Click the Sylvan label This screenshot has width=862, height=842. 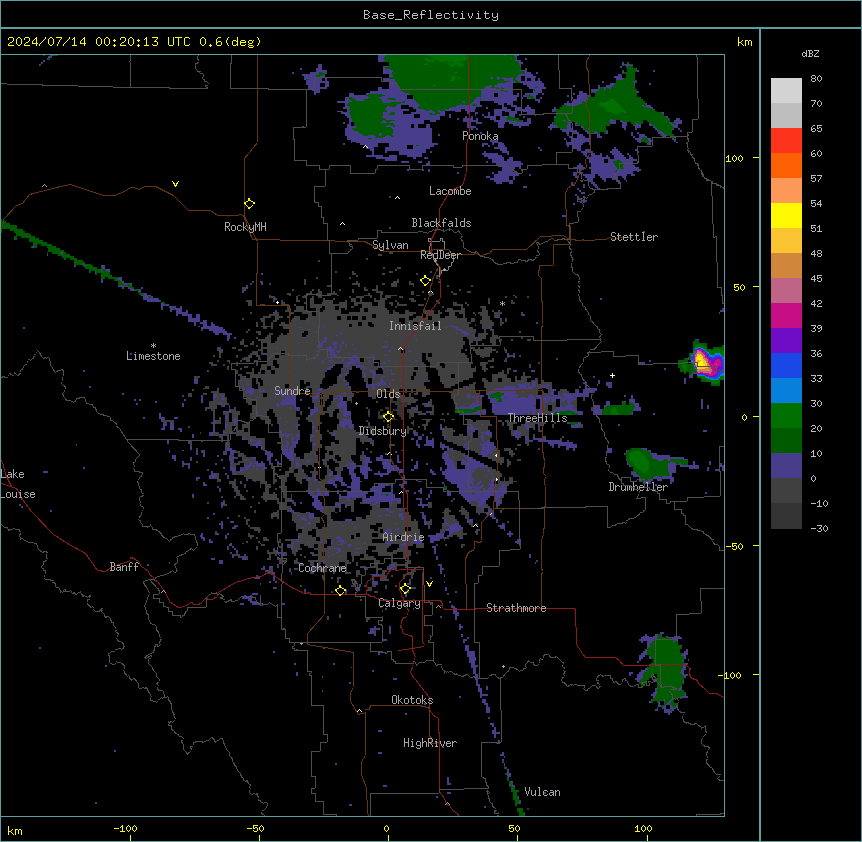pyautogui.click(x=390, y=245)
